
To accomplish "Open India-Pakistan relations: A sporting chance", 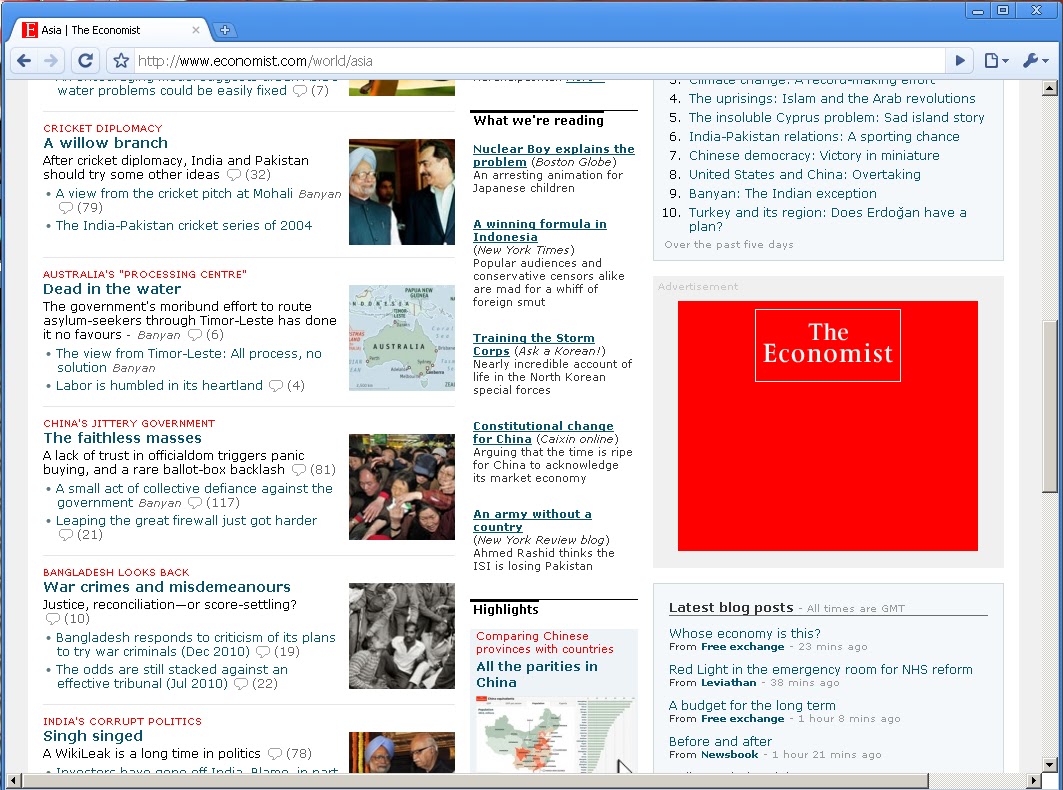I will coord(824,136).
